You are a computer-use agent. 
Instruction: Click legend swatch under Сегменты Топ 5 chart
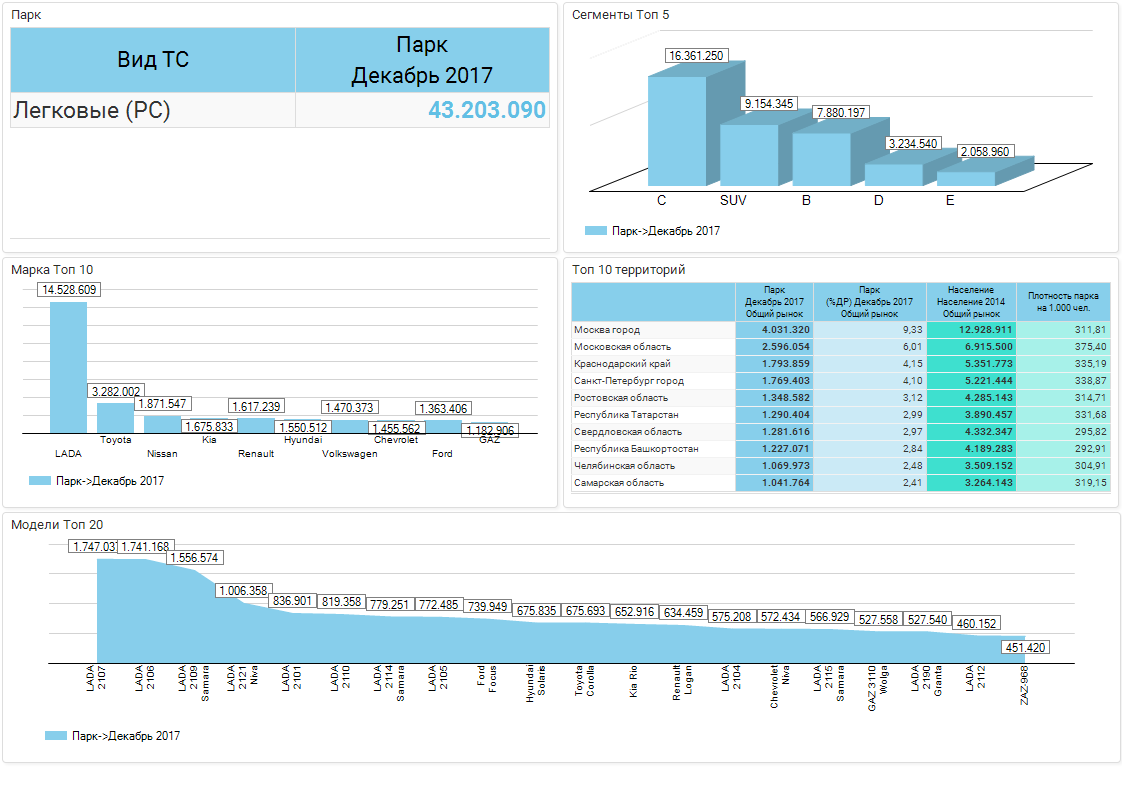[x=595, y=231]
